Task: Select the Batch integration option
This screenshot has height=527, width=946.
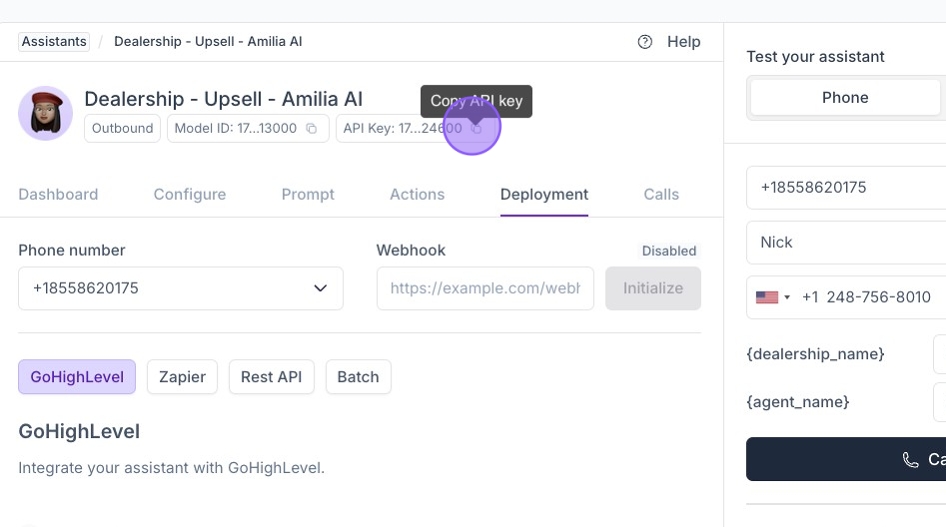Action: click(358, 377)
